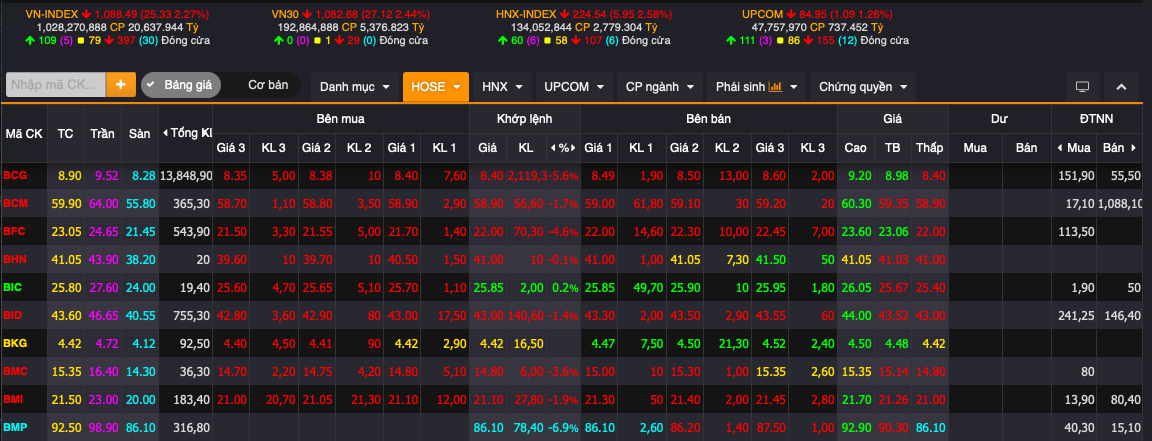Select stock code BHN row
This screenshot has height=441, width=1152.
pyautogui.click(x=15, y=259)
